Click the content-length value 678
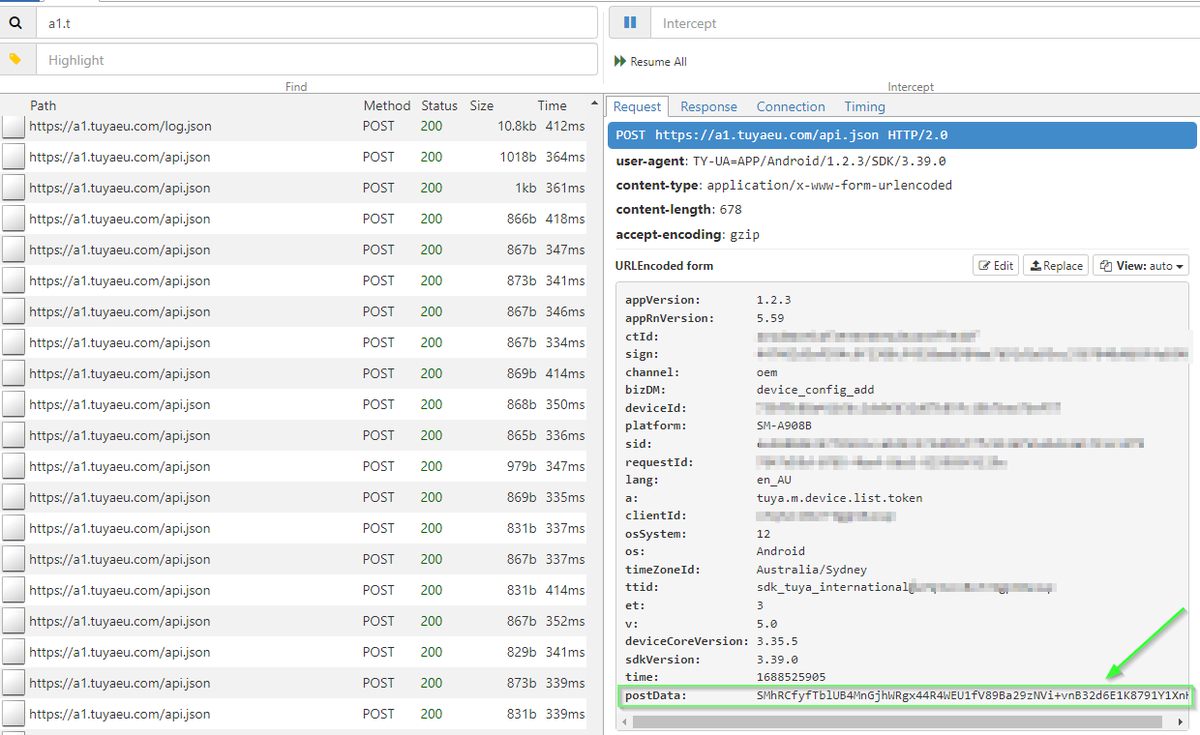The height and width of the screenshot is (735, 1200). click(731, 209)
